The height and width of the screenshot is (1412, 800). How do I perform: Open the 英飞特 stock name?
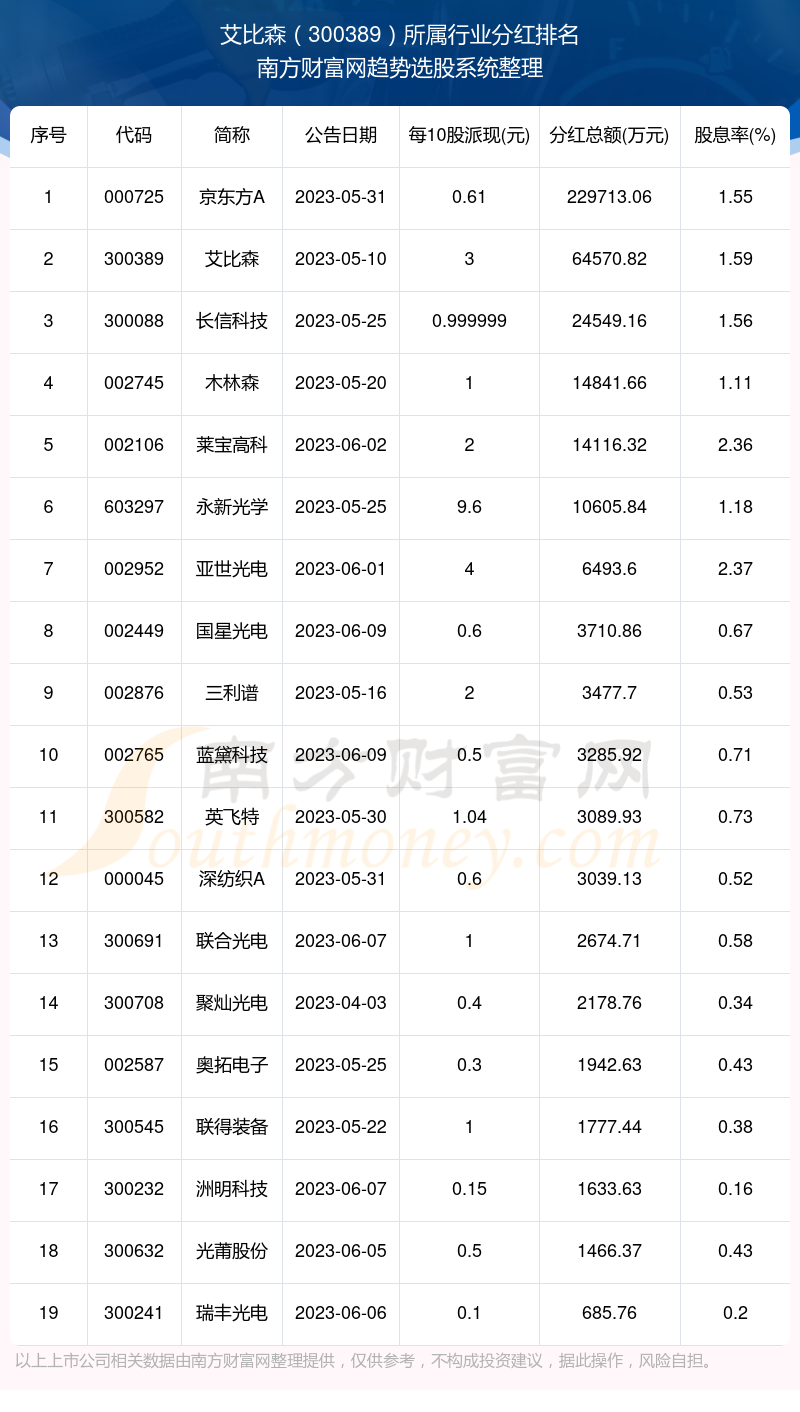click(x=232, y=817)
